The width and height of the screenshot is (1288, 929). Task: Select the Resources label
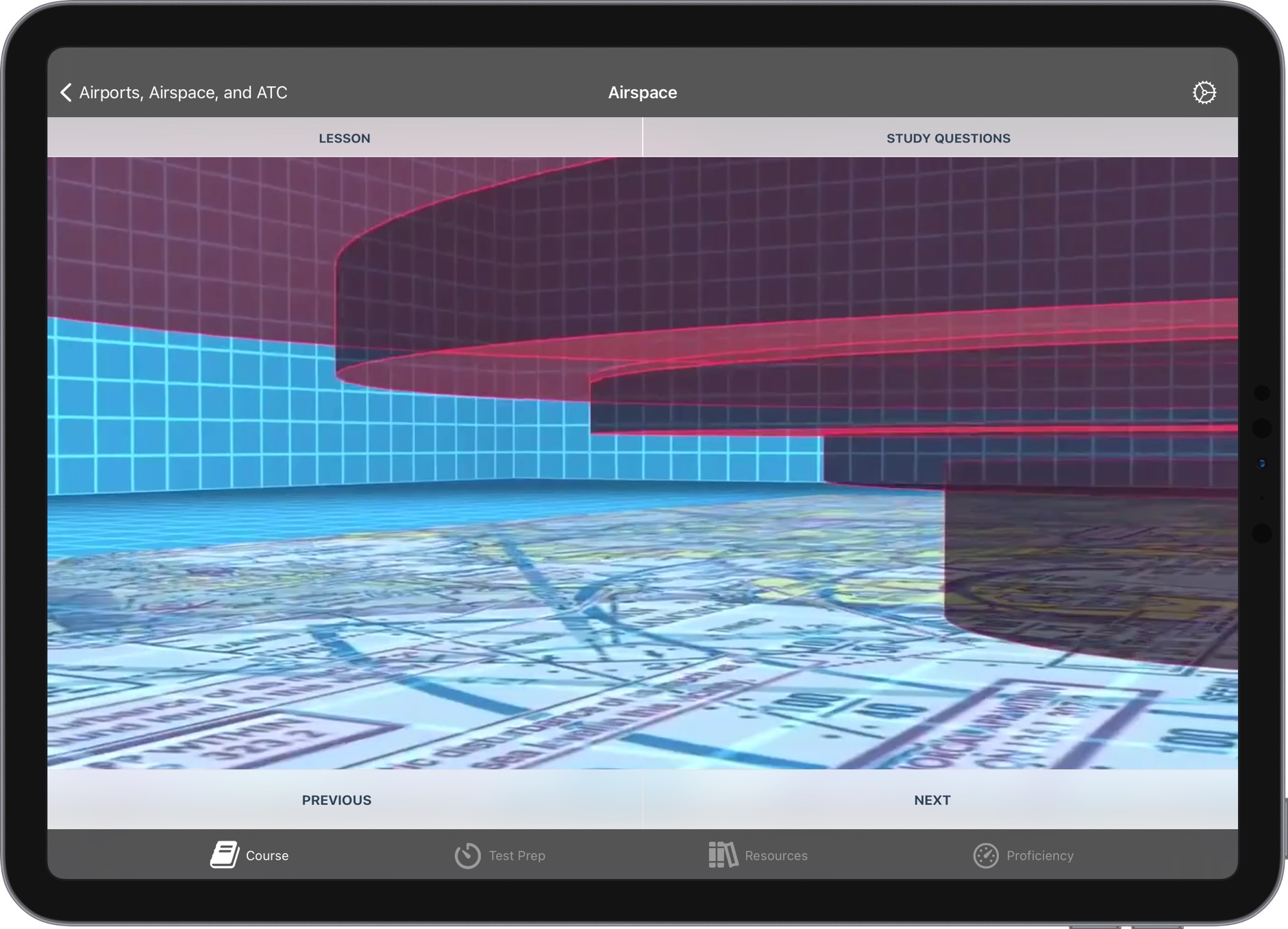tap(776, 856)
